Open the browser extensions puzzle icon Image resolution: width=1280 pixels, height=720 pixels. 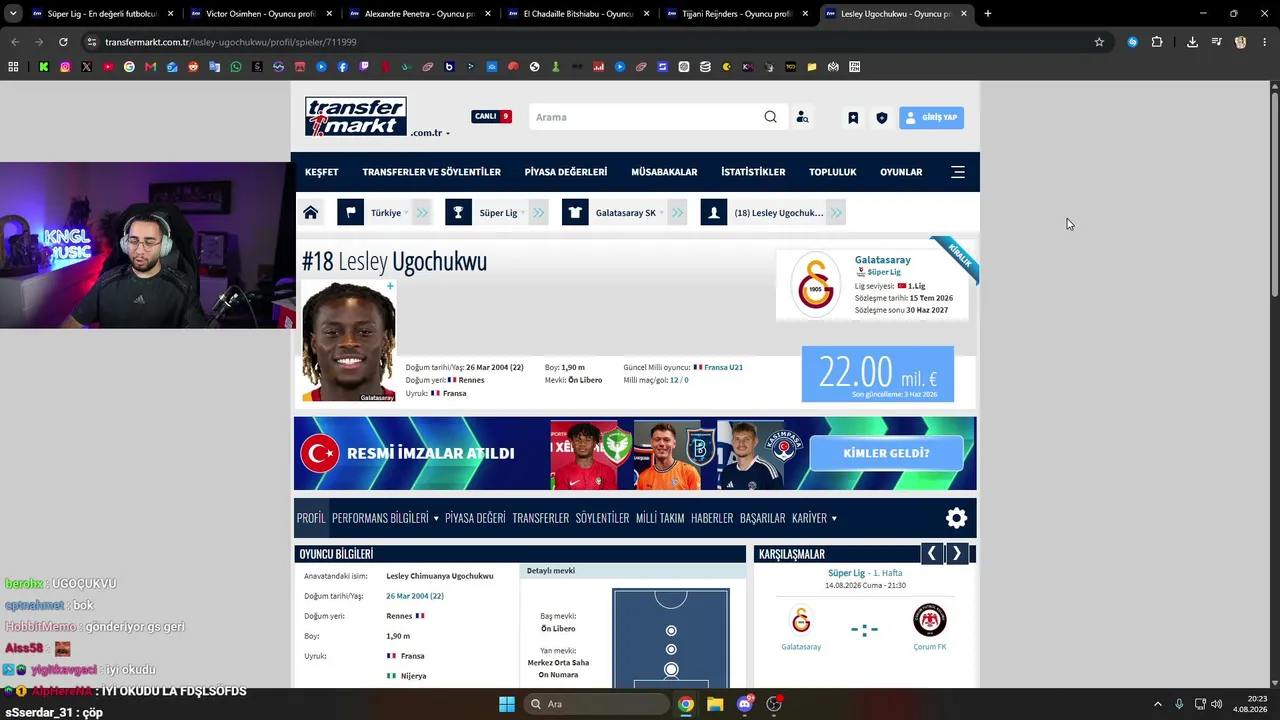1157,42
